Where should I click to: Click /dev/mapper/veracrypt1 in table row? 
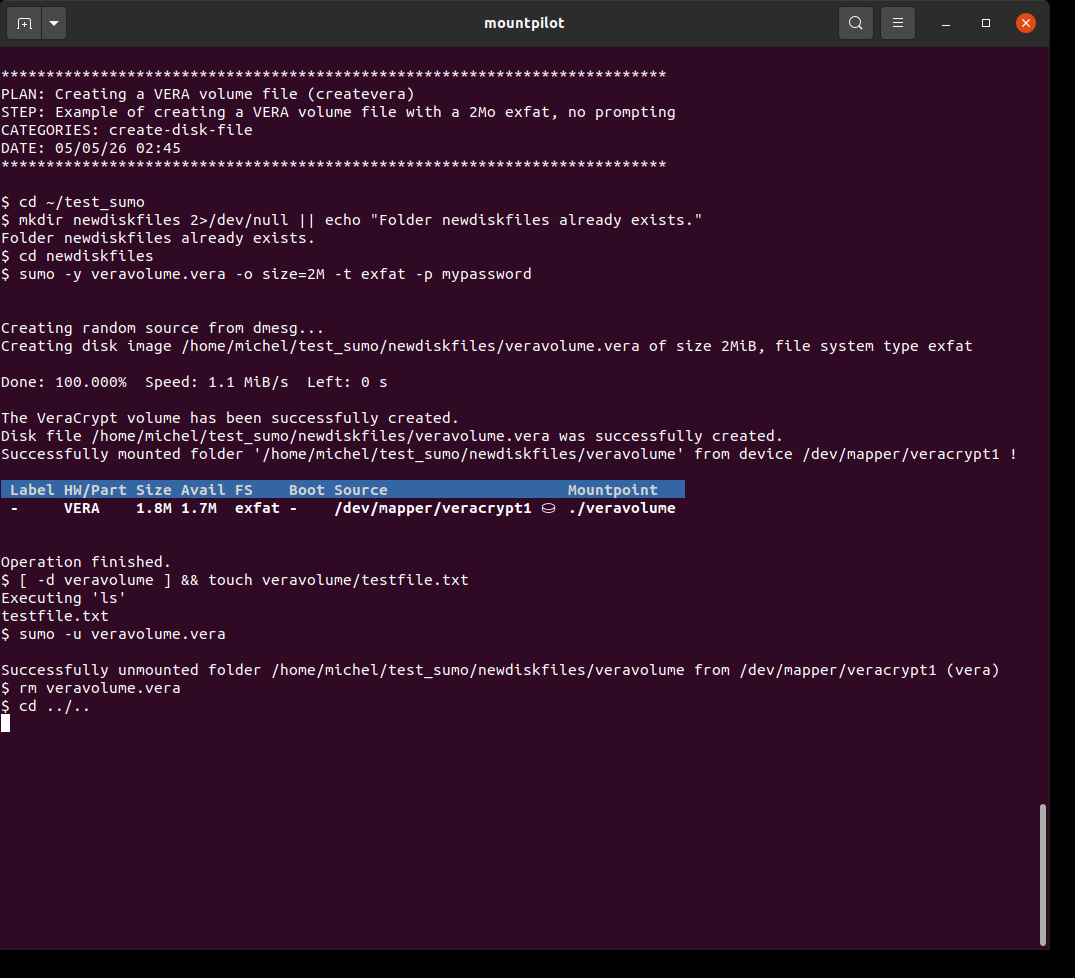click(433, 509)
